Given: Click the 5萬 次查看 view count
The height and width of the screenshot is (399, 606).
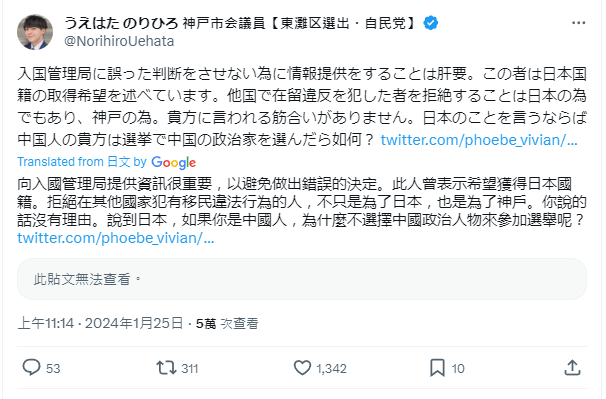Looking at the screenshot, I should [x=227, y=324].
